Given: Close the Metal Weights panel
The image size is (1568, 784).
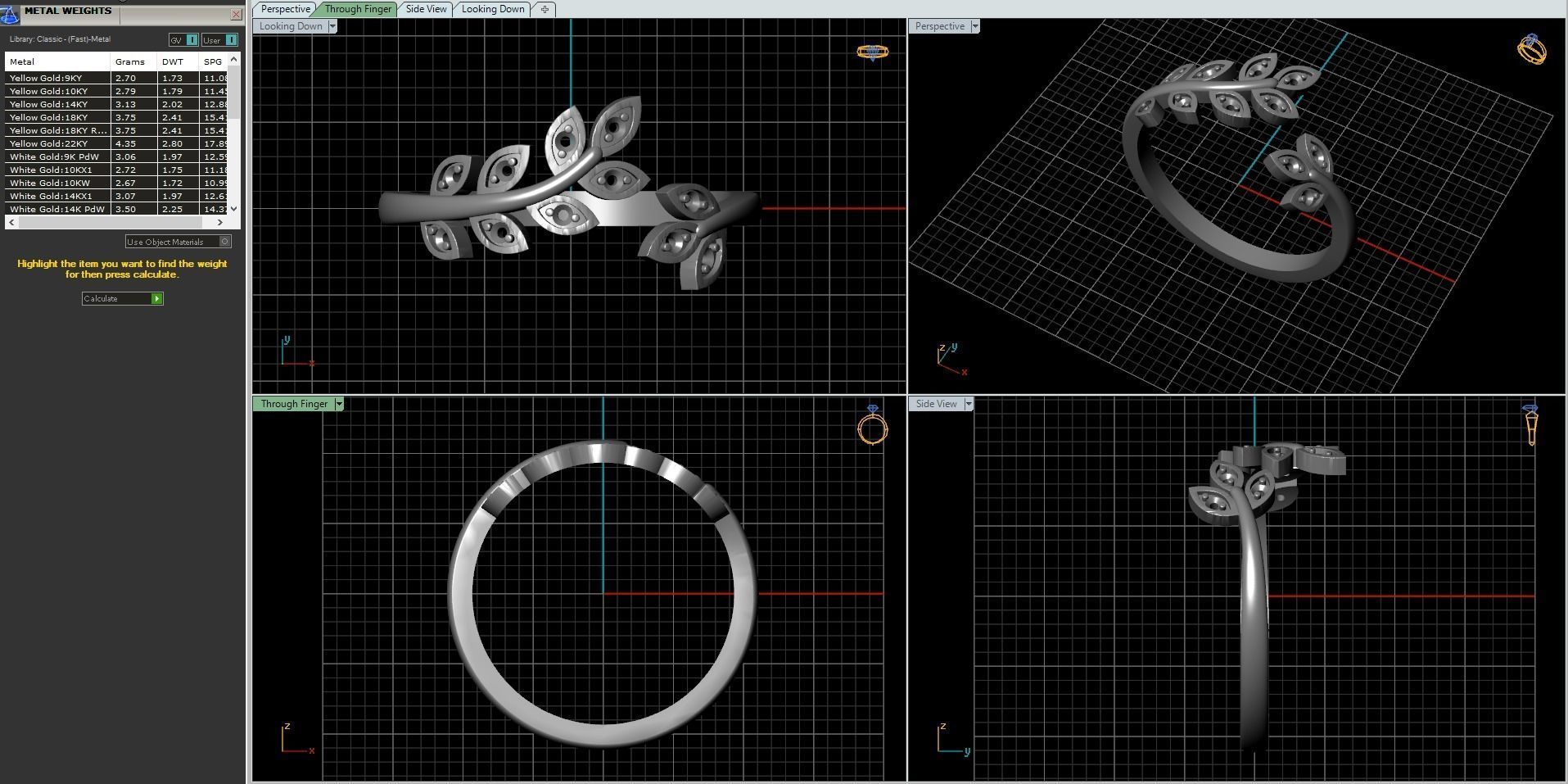Looking at the screenshot, I should coord(236,14).
